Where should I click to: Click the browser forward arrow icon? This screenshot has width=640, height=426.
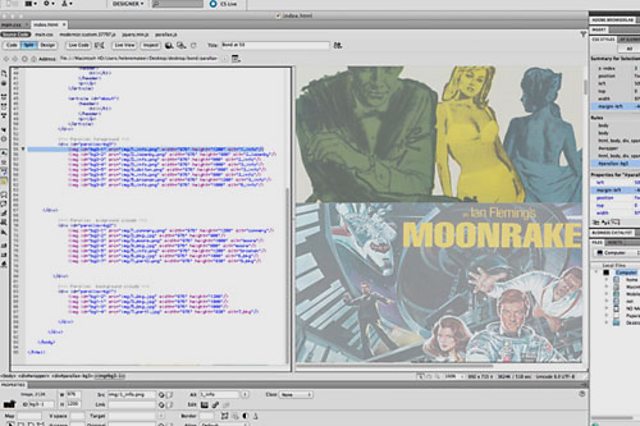click(15, 59)
